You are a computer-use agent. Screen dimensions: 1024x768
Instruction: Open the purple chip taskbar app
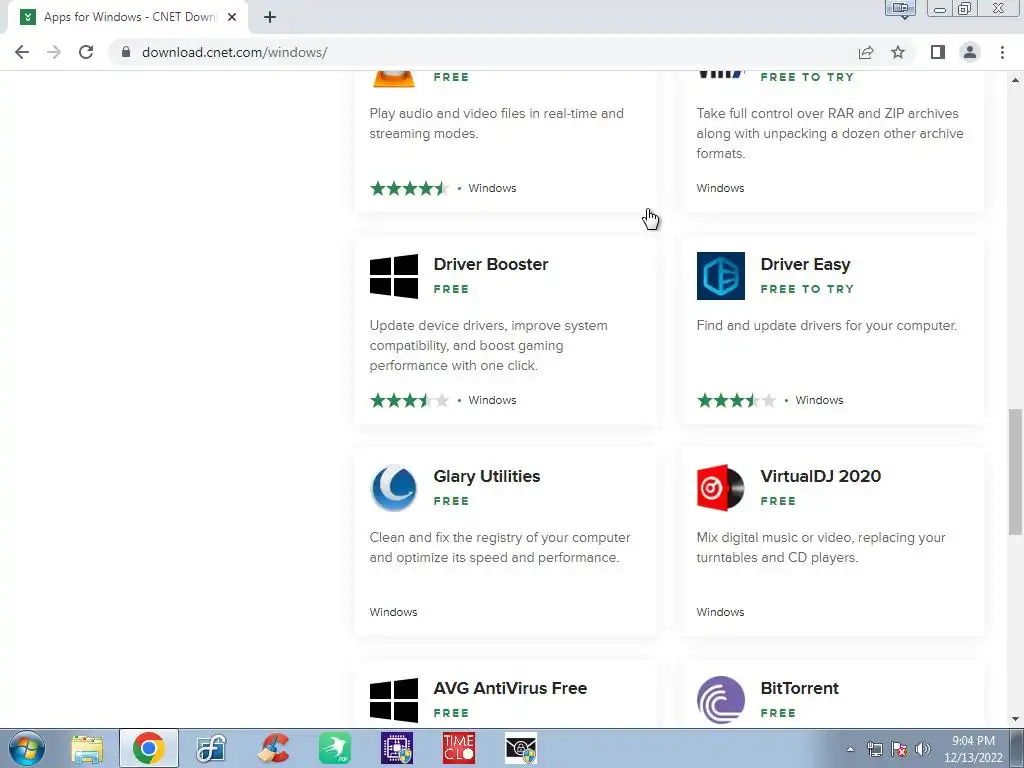pos(397,748)
